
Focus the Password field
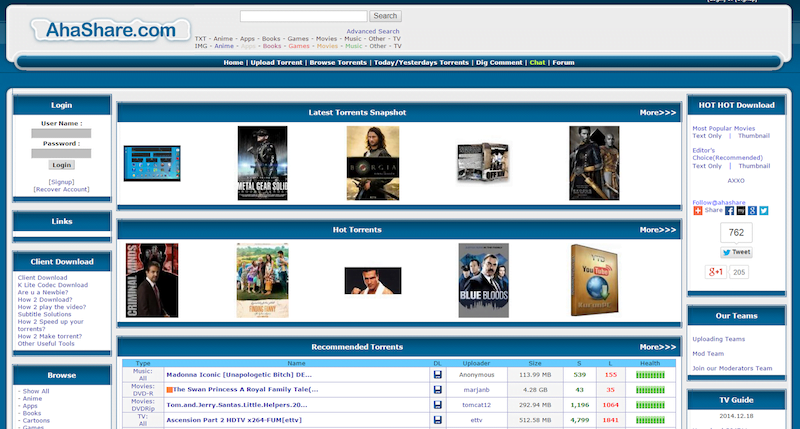[61, 153]
